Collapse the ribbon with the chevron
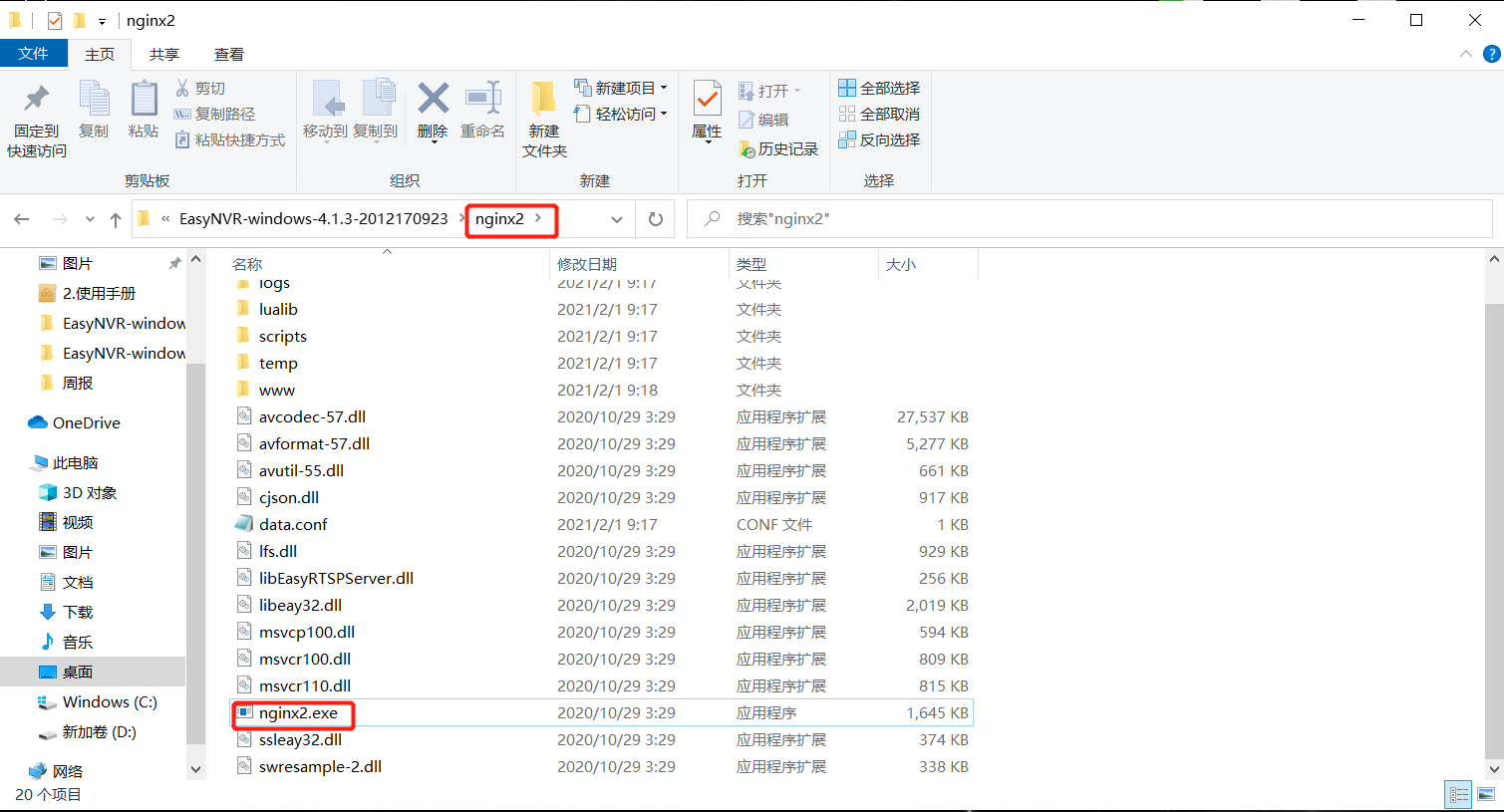This screenshot has width=1504, height=812. 1465,54
